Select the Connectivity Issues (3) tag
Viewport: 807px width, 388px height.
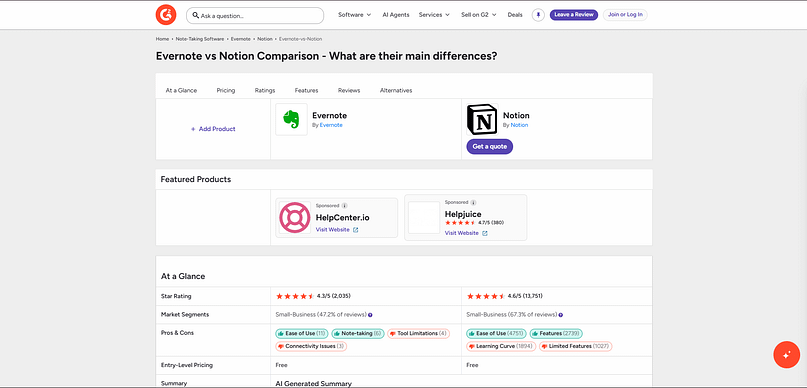pos(311,346)
